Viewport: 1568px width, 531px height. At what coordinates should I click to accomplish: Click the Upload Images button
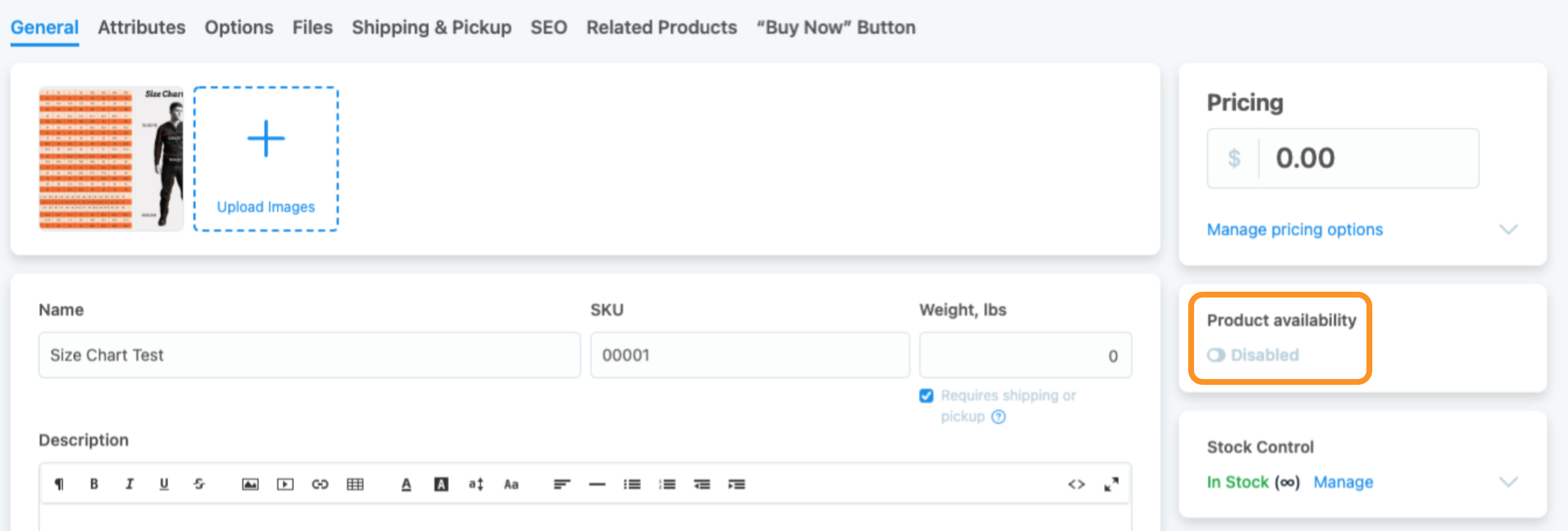click(266, 159)
